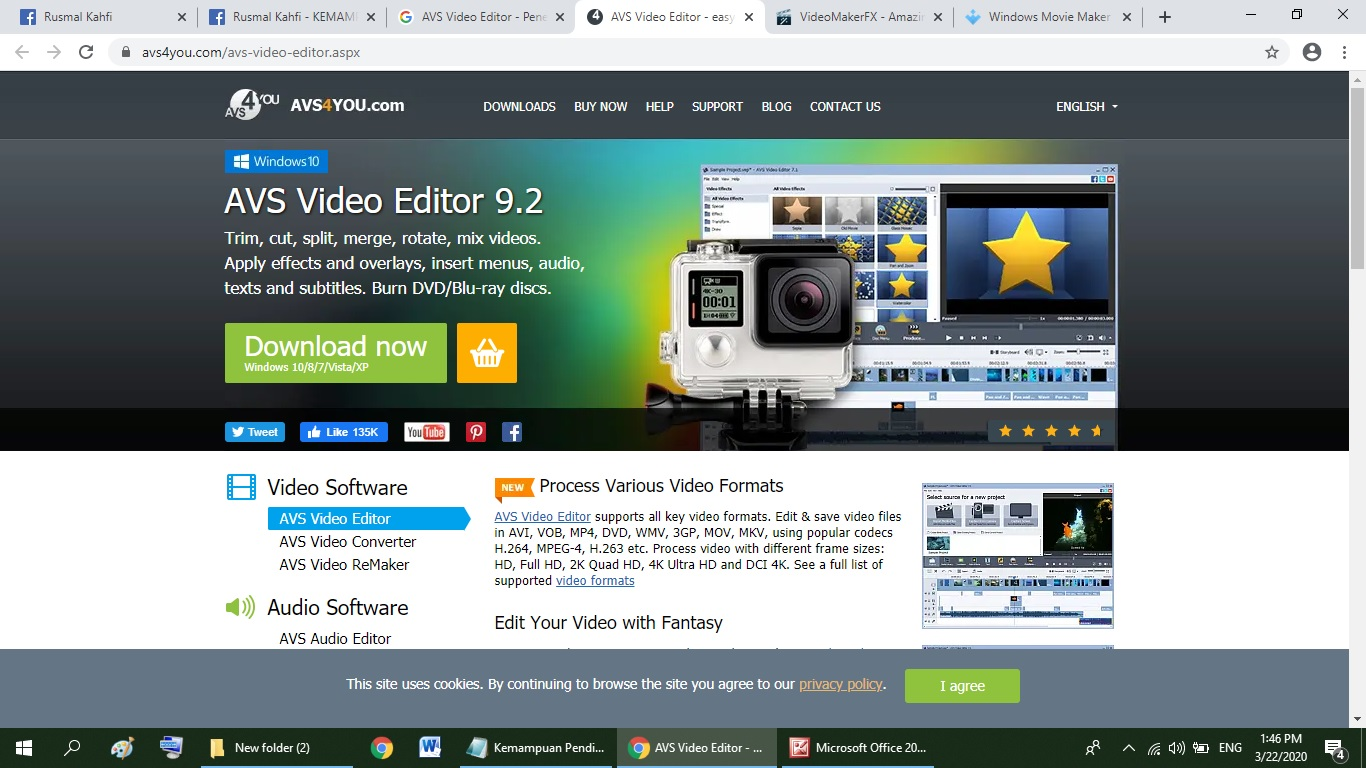
Task: Open the Chrome profile avatar icon
Action: coord(1312,53)
